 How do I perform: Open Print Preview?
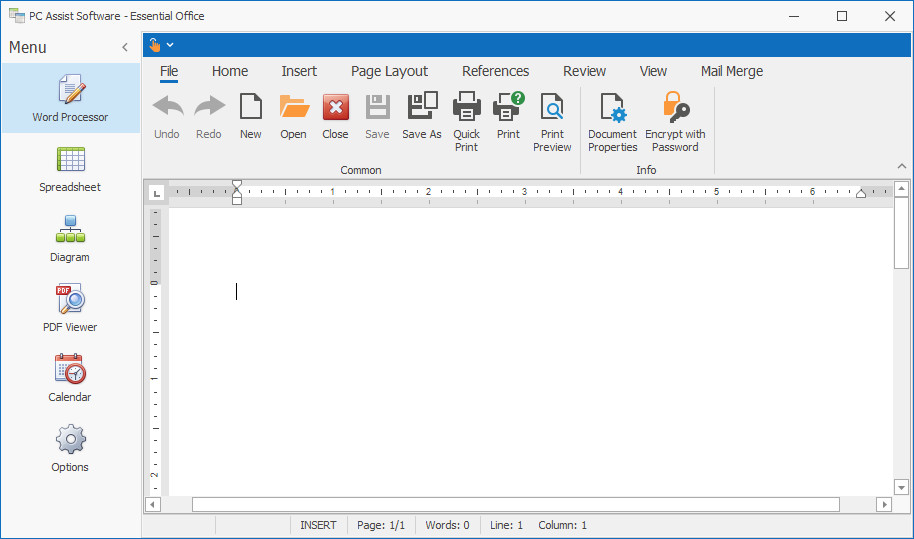[x=552, y=122]
